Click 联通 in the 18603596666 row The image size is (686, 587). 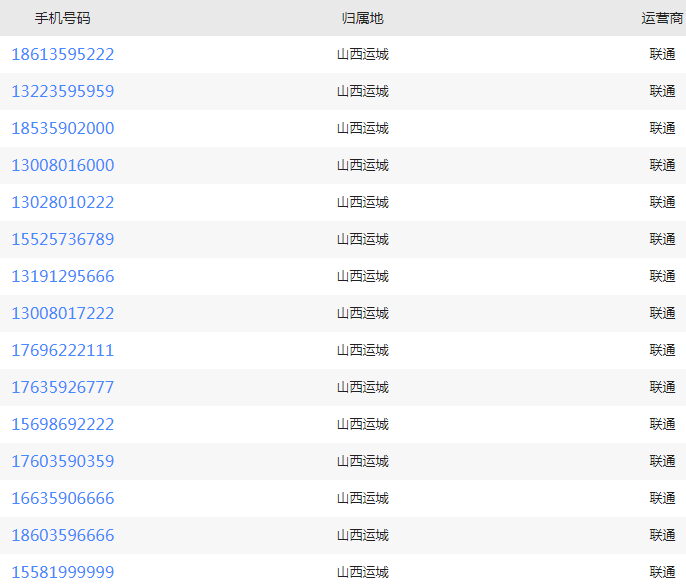click(662, 535)
